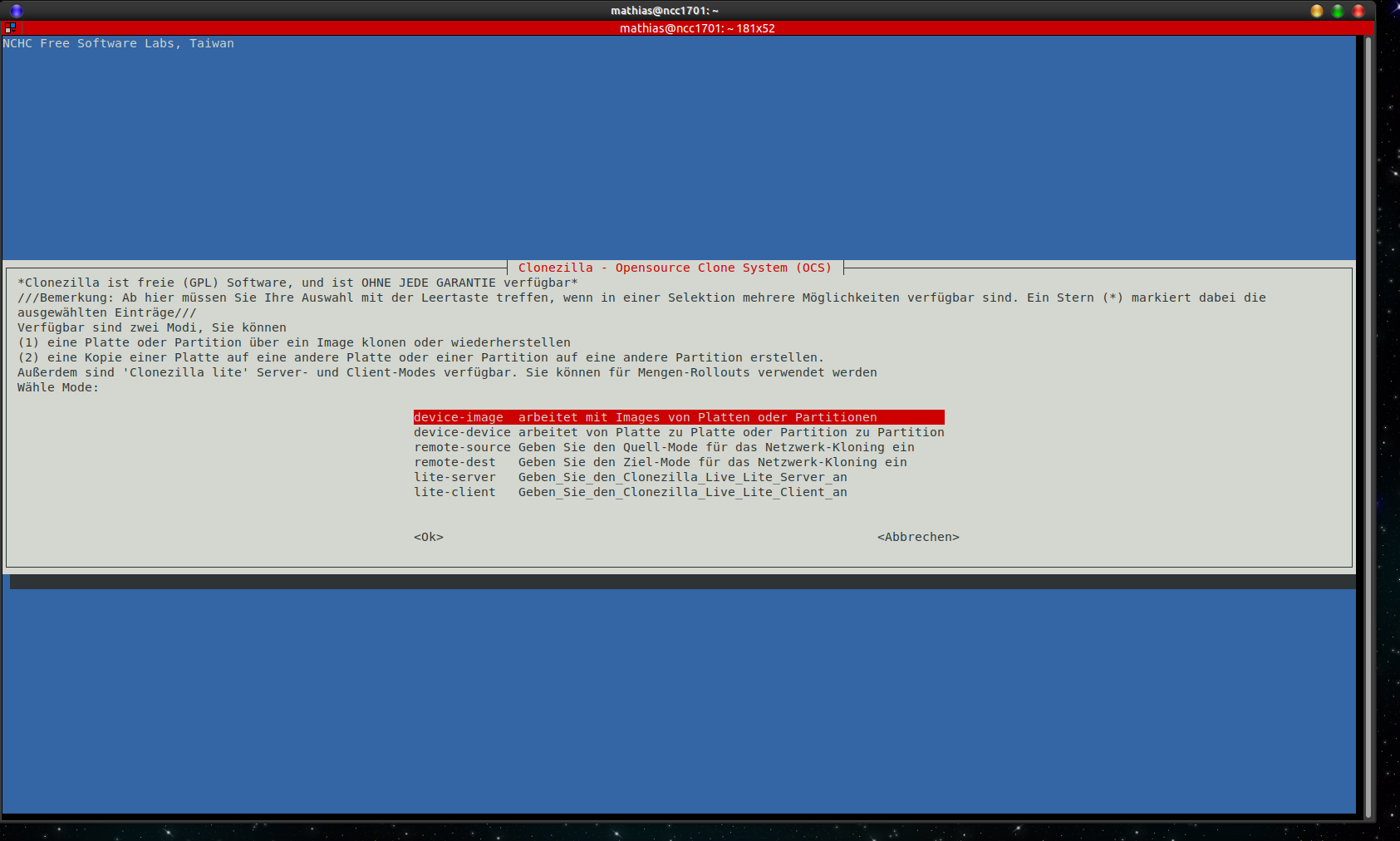Click the line starting '(2) eine Kopie einer Platte'
This screenshot has width=1400, height=841.
420,357
